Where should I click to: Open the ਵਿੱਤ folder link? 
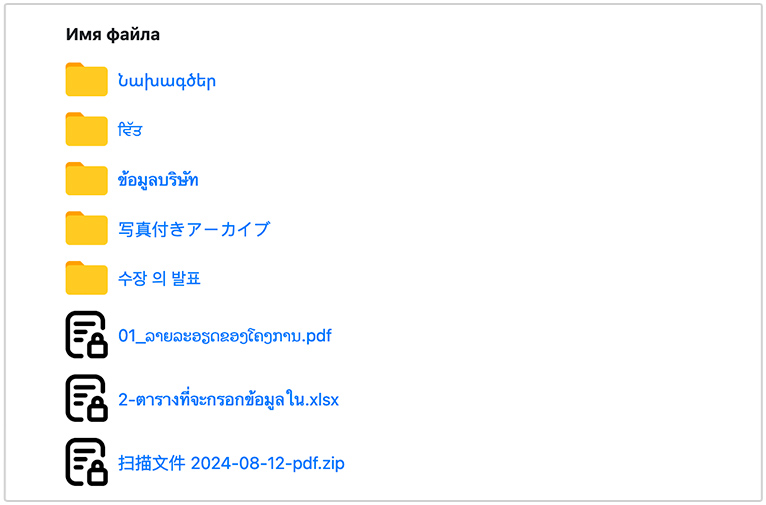point(131,130)
